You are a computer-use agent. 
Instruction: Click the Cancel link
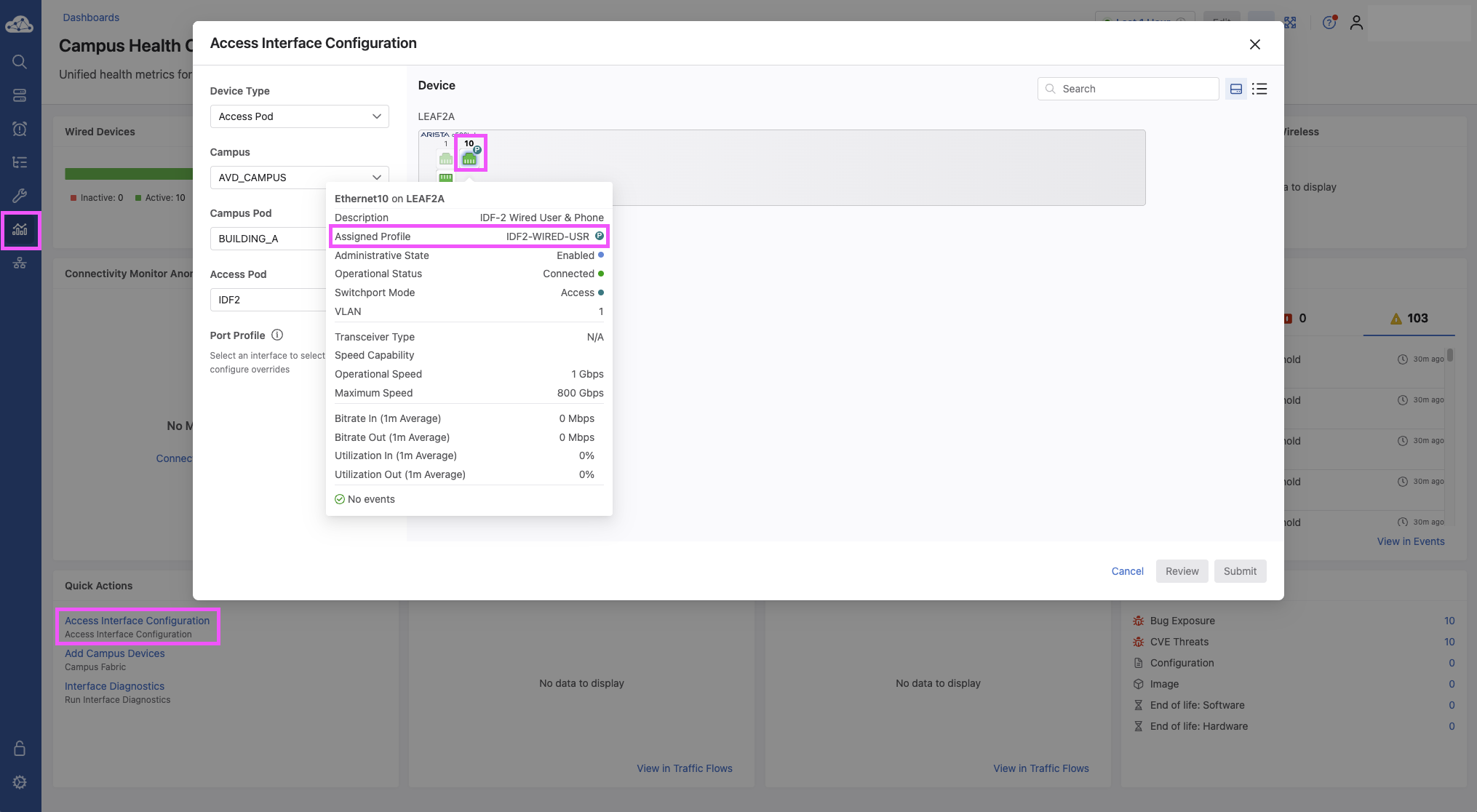[1127, 571]
